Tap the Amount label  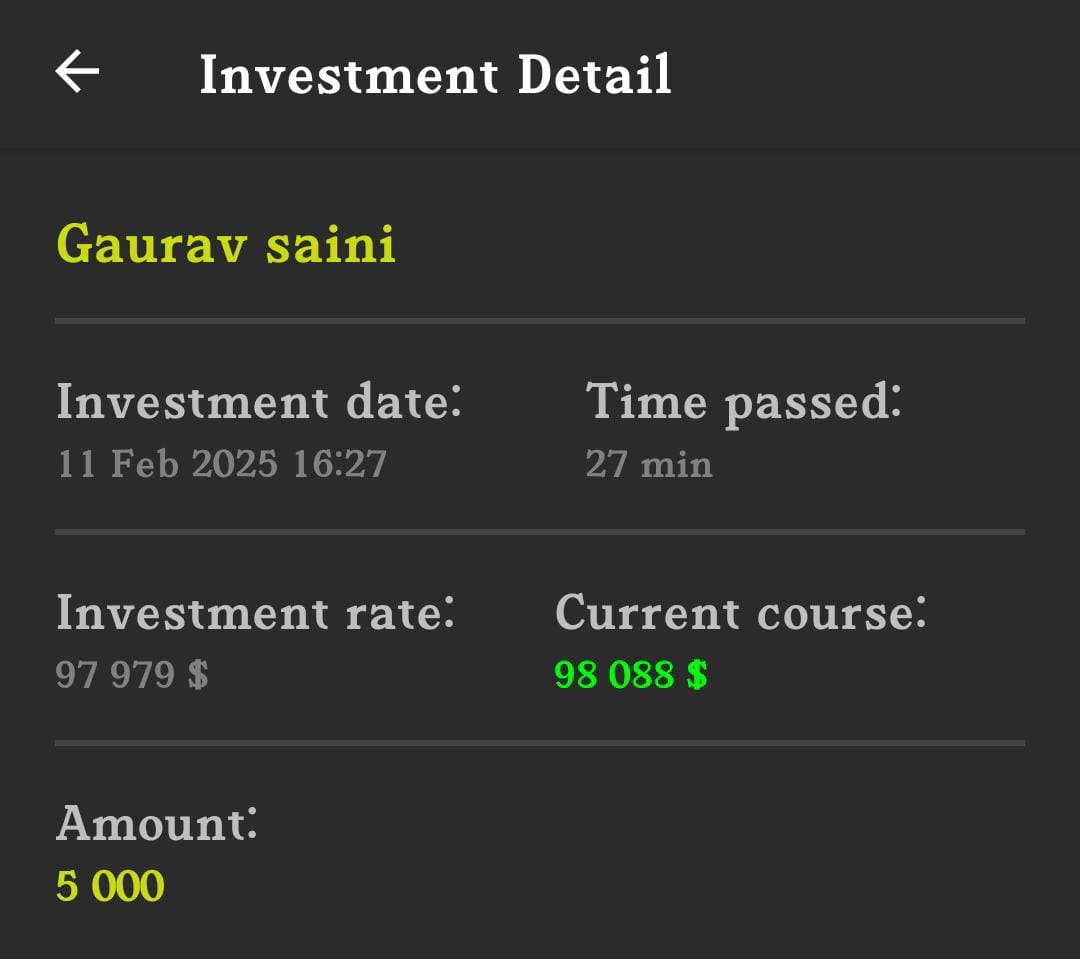[157, 824]
